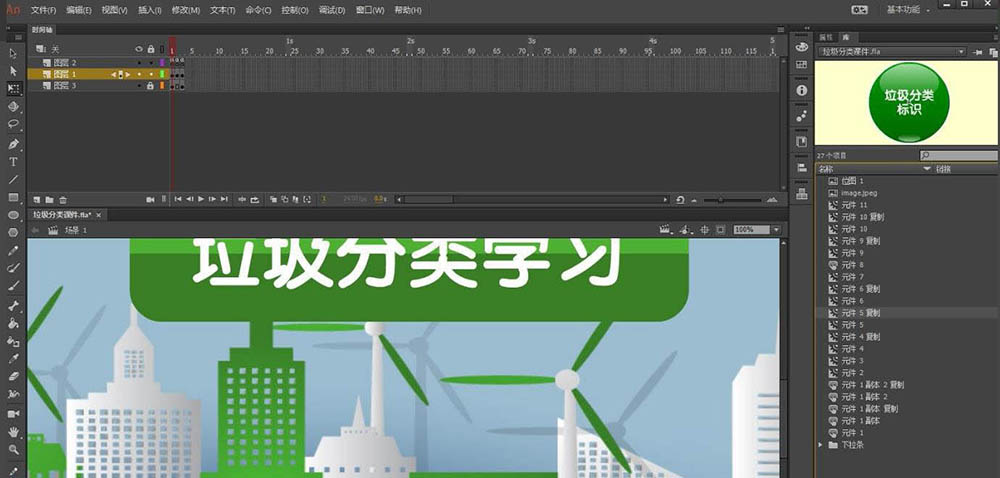This screenshot has height=478, width=1000.
Task: Open the timeline panel options menu
Action: [x=780, y=30]
